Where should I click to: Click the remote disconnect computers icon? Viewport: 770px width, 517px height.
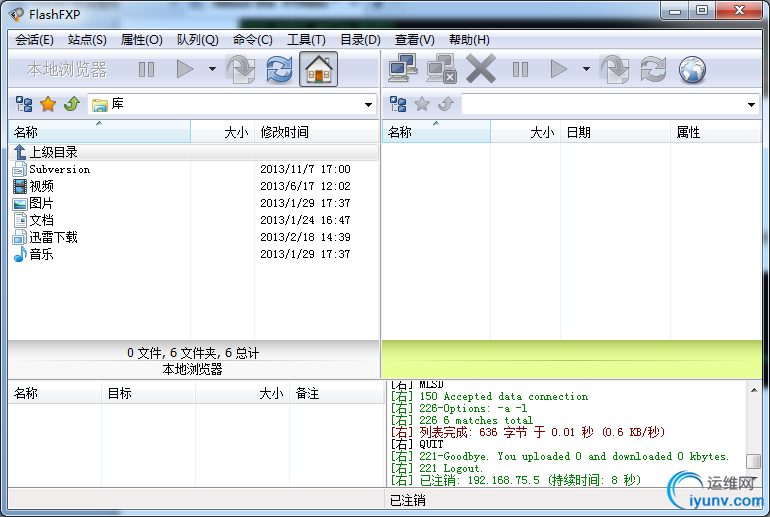click(441, 68)
